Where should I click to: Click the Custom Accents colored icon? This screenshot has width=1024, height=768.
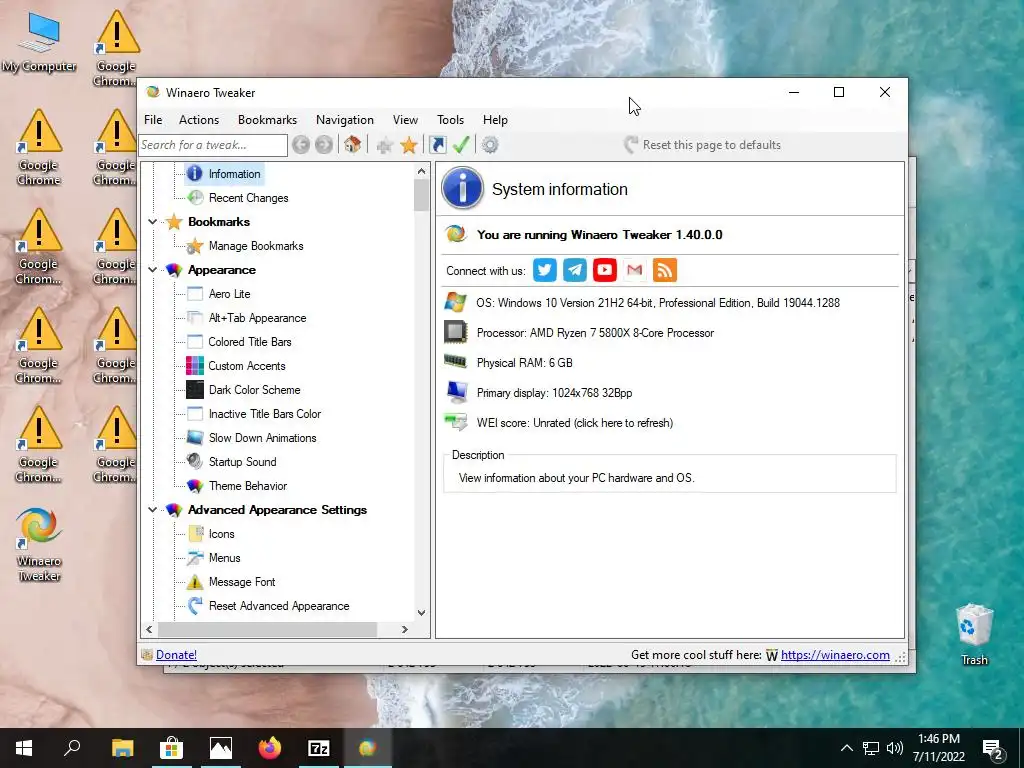coord(195,366)
